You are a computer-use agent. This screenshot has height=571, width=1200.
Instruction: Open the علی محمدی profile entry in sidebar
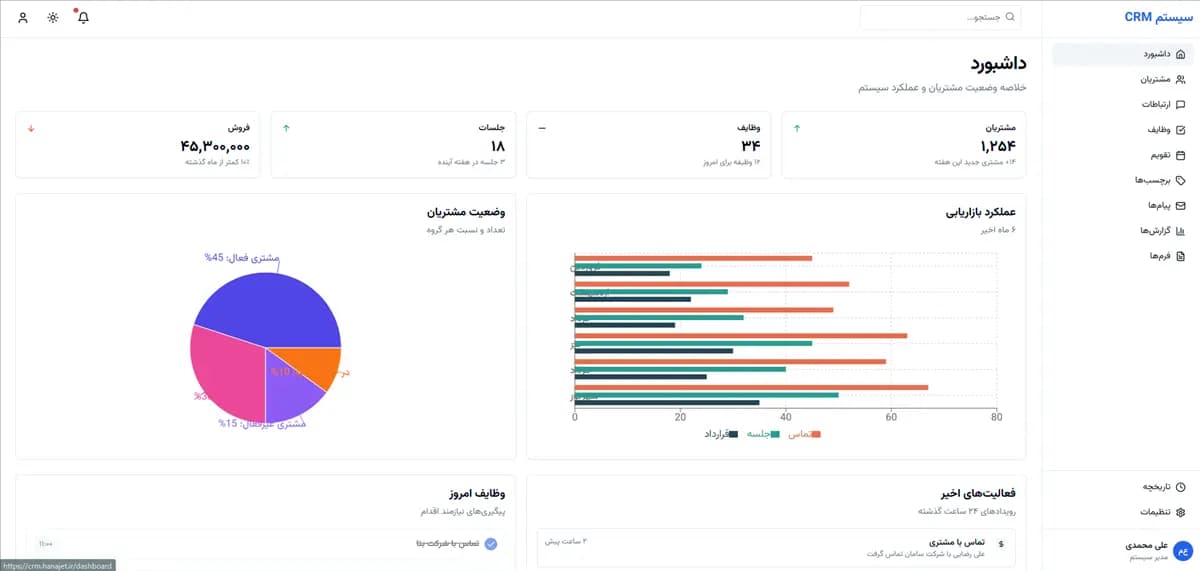pyautogui.click(x=1121, y=550)
